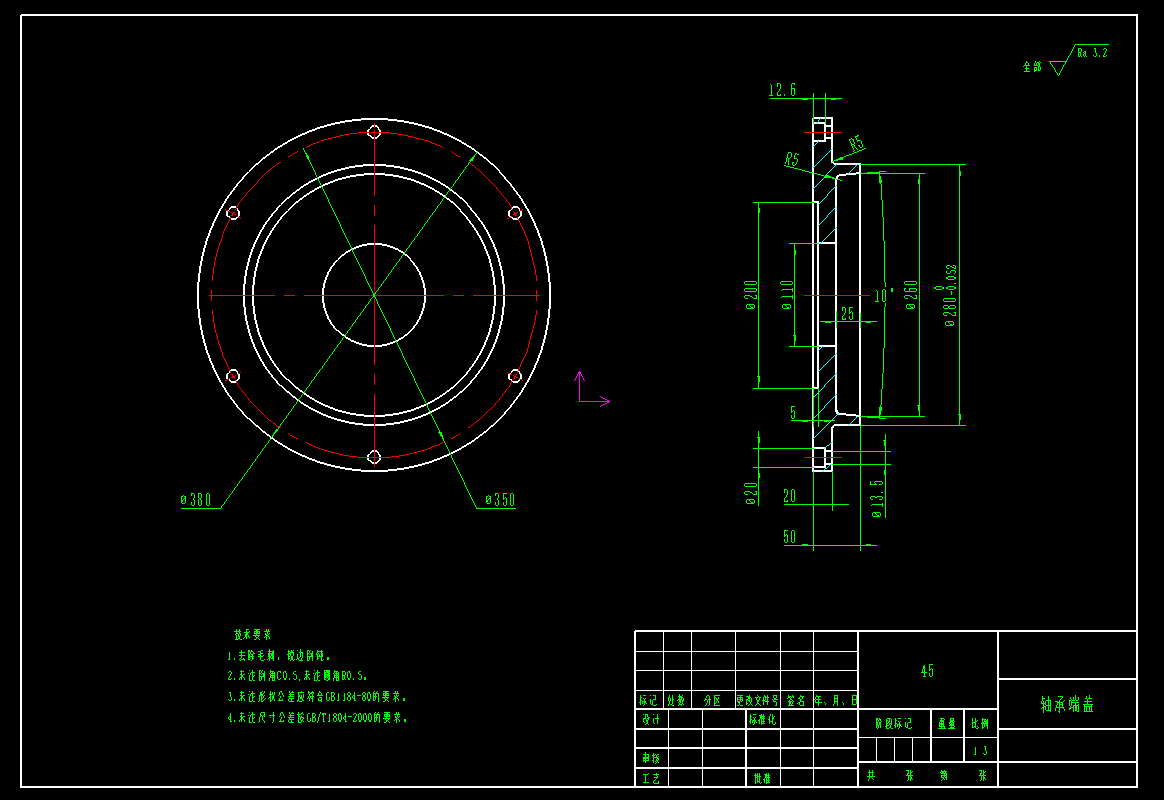Select note 2 about 未注倒角C0.5
Screen dimensions: 1164x800
(x=298, y=676)
